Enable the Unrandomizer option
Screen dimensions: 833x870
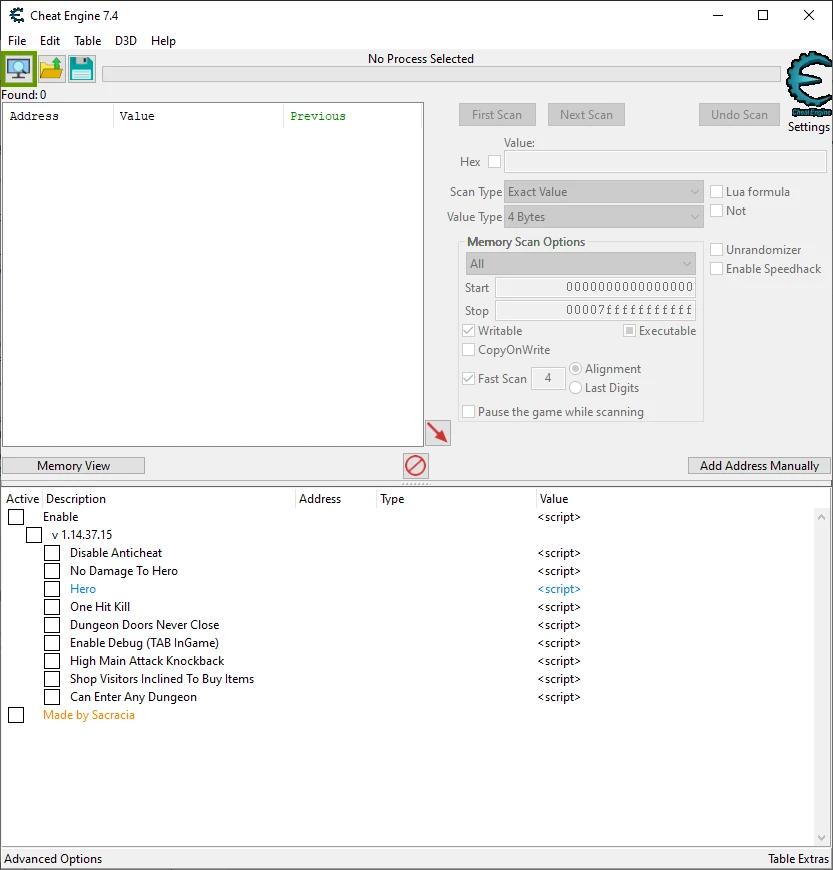[x=716, y=250]
